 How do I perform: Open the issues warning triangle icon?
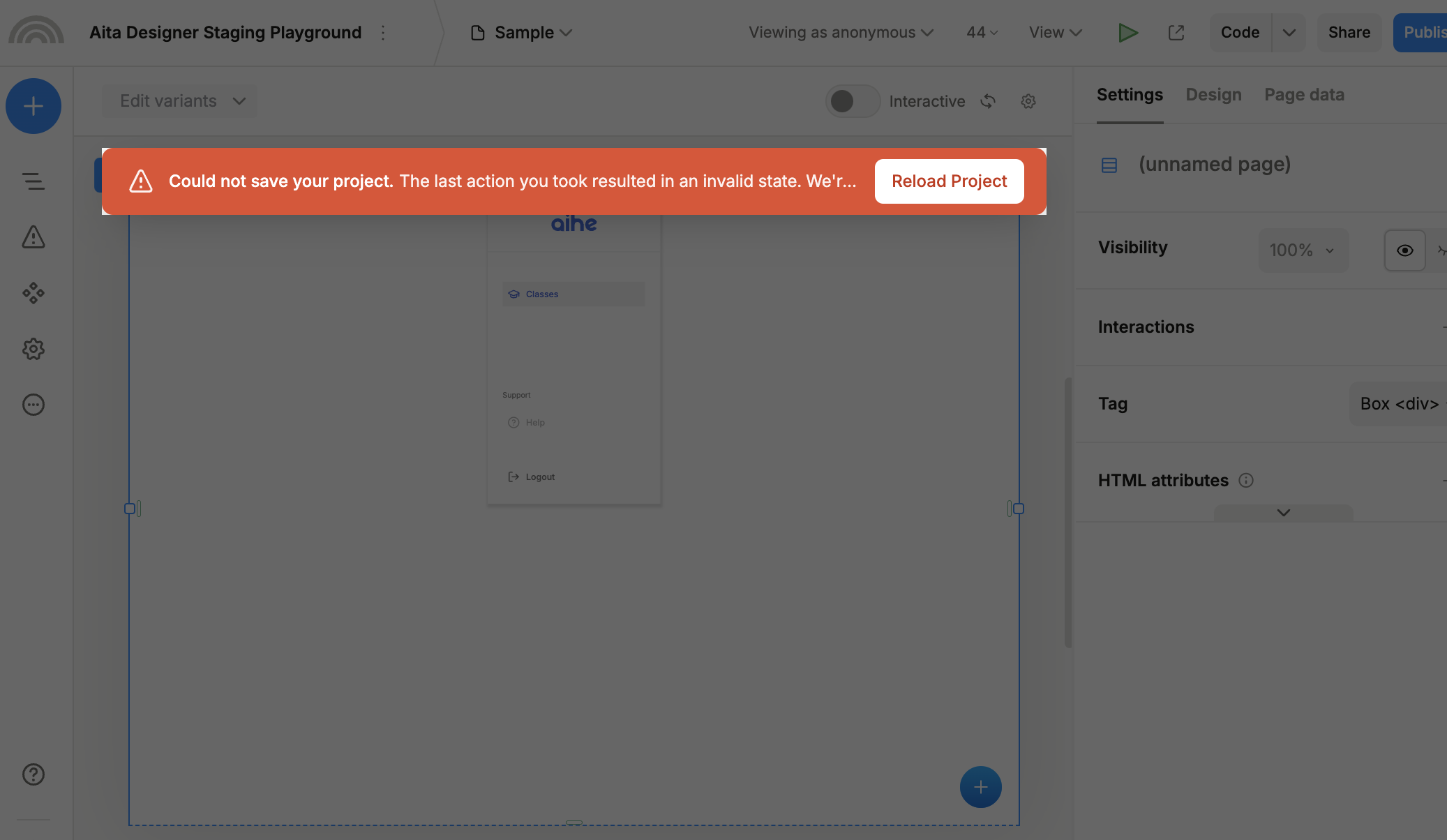(33, 237)
